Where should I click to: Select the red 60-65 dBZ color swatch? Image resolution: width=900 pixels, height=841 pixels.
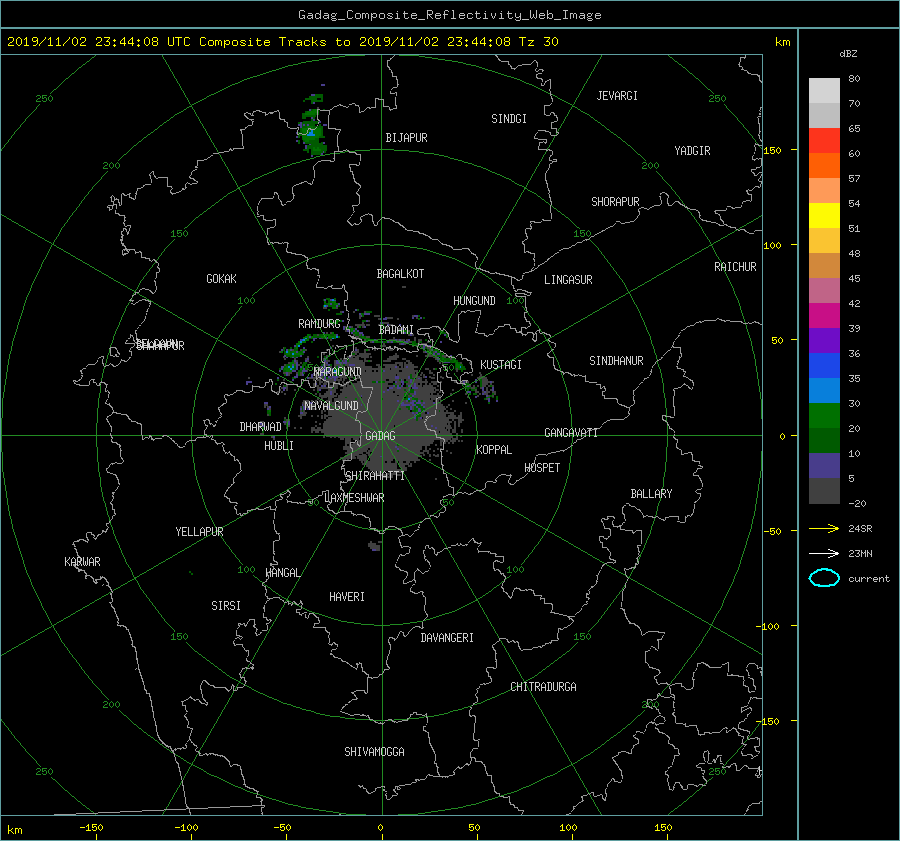pos(824,140)
